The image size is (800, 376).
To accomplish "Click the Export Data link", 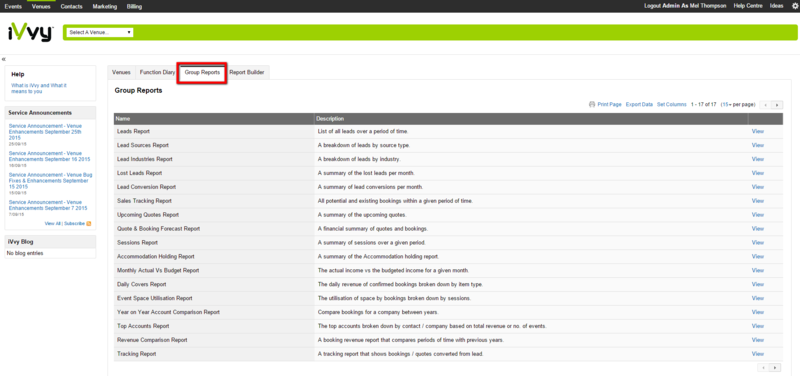I will point(639,104).
